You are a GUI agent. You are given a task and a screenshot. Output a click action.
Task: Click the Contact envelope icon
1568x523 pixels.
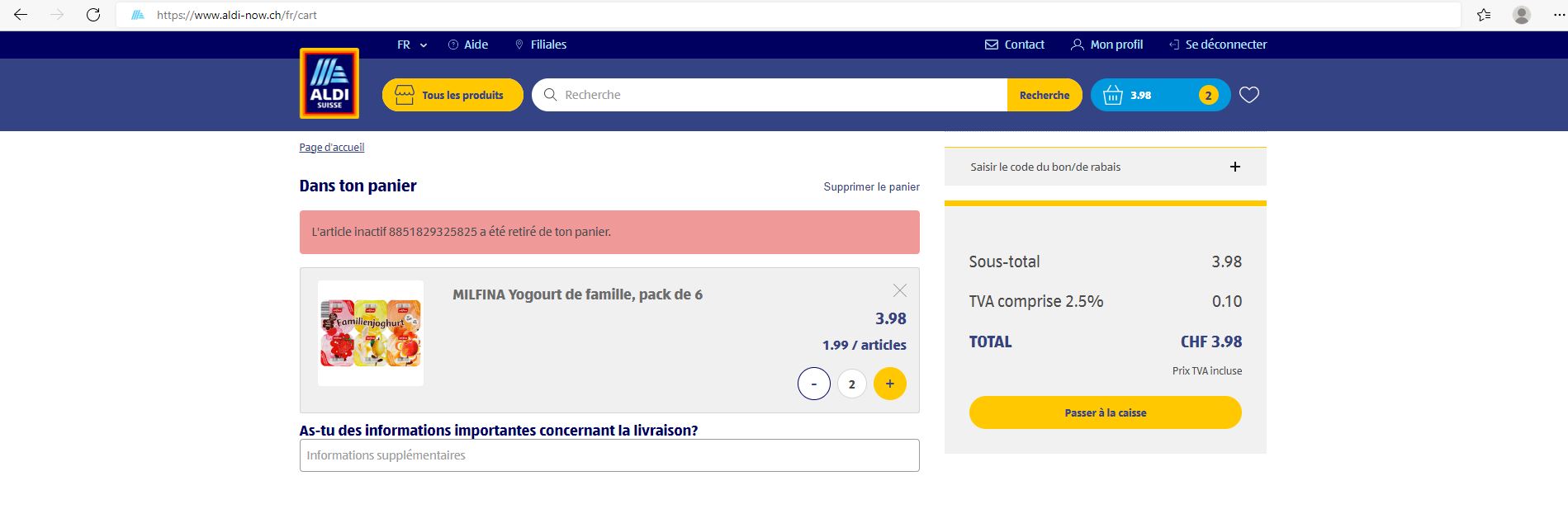(991, 45)
